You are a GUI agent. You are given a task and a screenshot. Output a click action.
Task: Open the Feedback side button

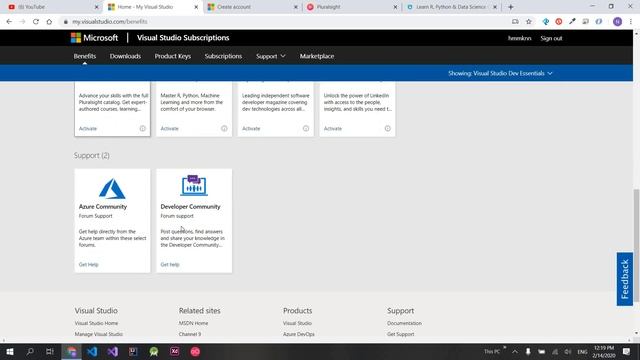tap(625, 279)
